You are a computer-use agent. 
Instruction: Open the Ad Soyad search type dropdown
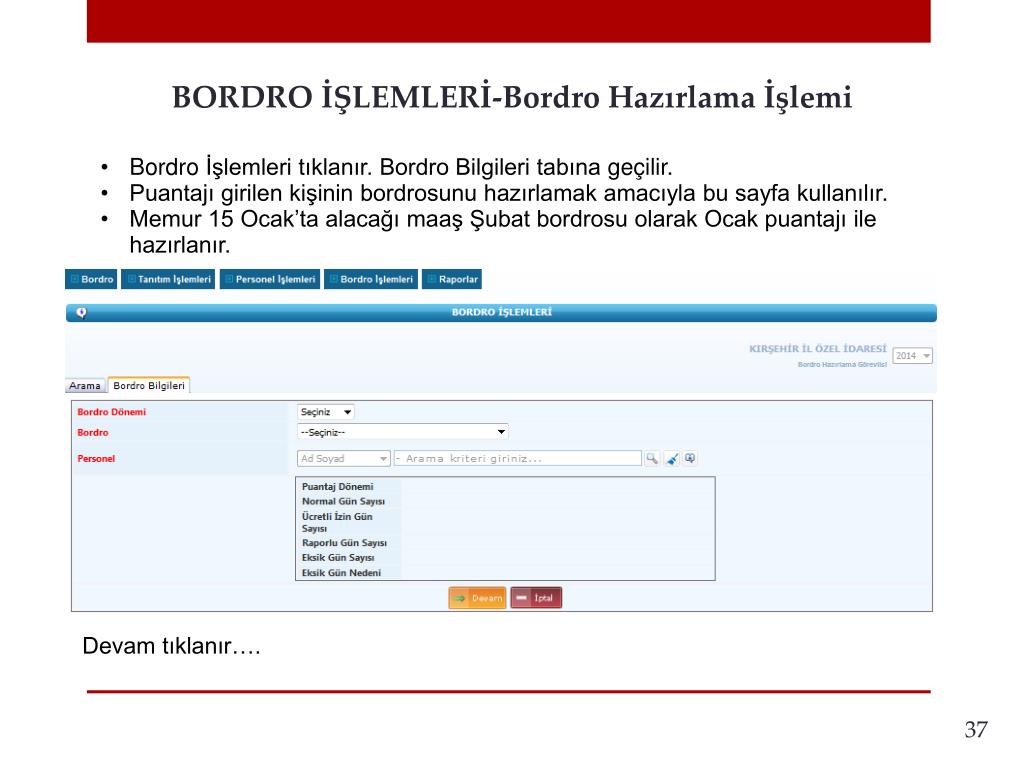pyautogui.click(x=344, y=459)
